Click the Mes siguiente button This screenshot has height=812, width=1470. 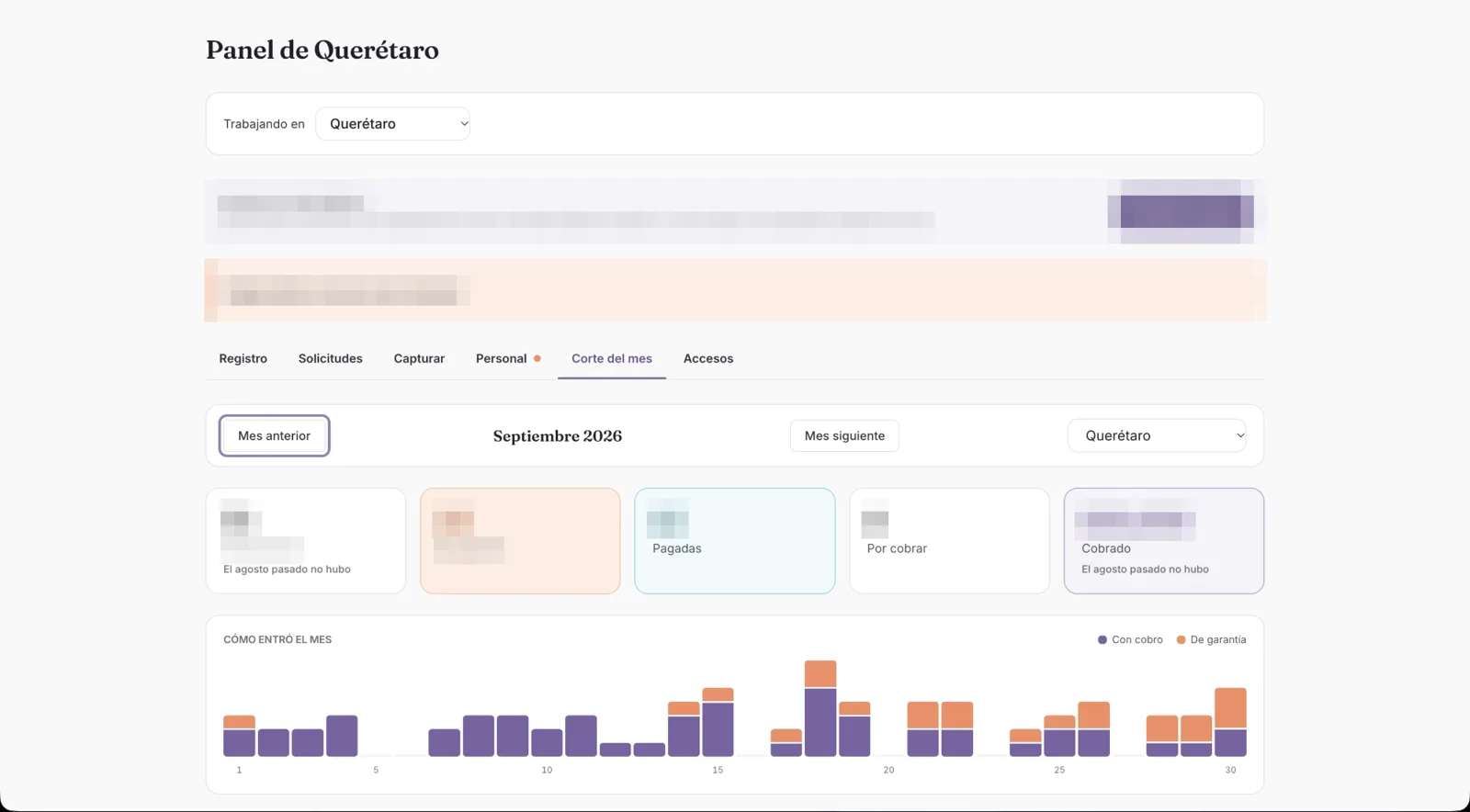pos(844,435)
